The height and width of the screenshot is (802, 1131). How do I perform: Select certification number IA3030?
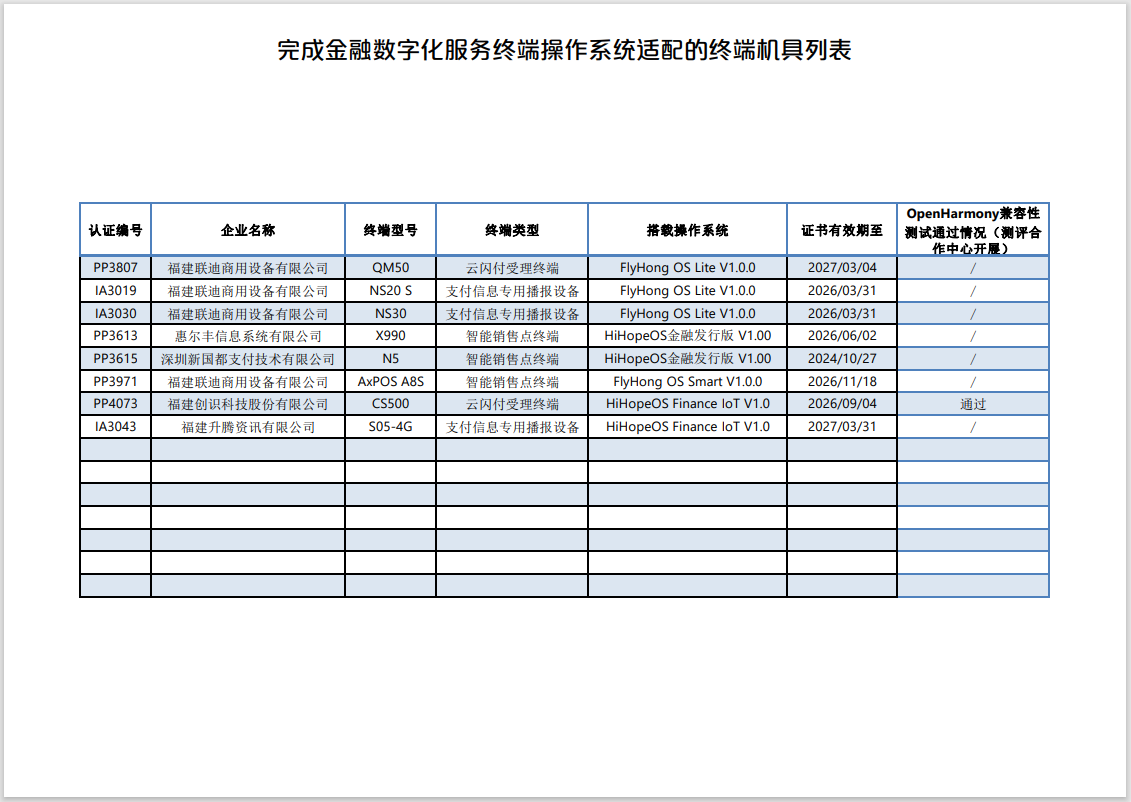click(115, 314)
